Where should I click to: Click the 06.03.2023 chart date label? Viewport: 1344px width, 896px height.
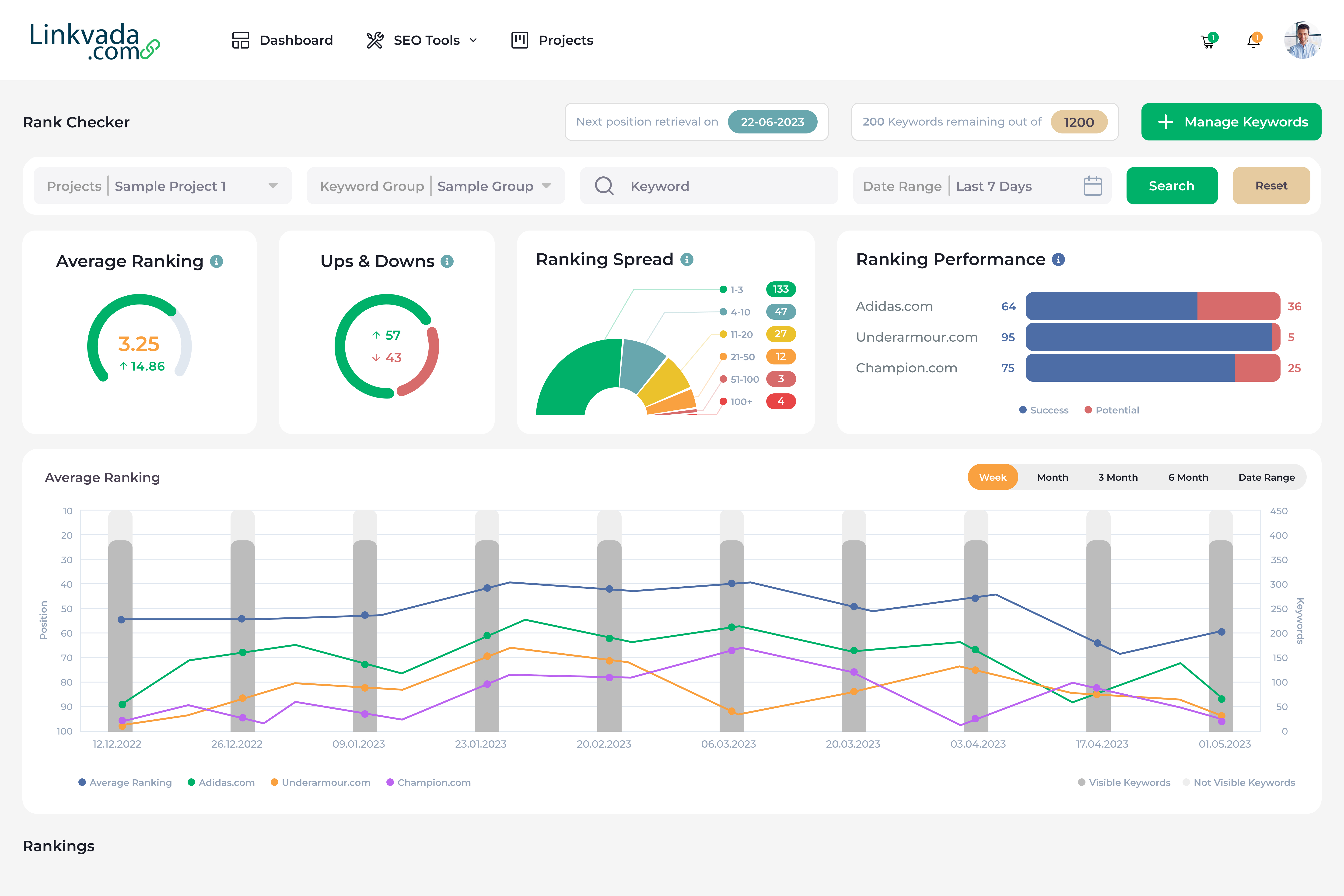(728, 744)
